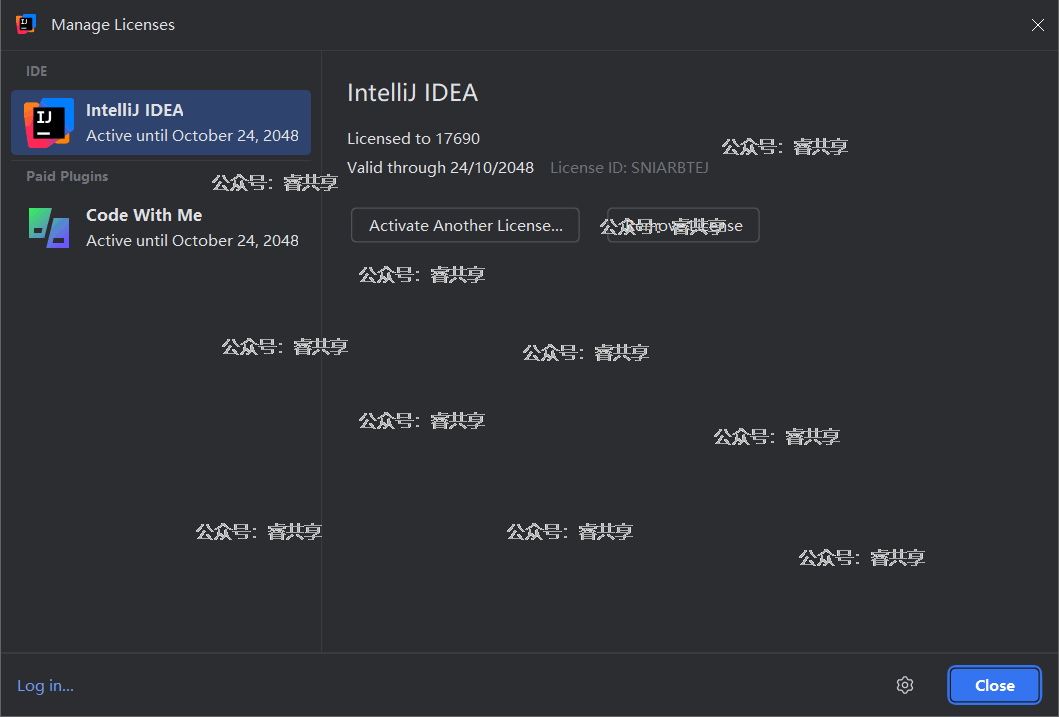Screen dimensions: 1059x717
Task: Select the Code With Me entry name
Action: (144, 215)
